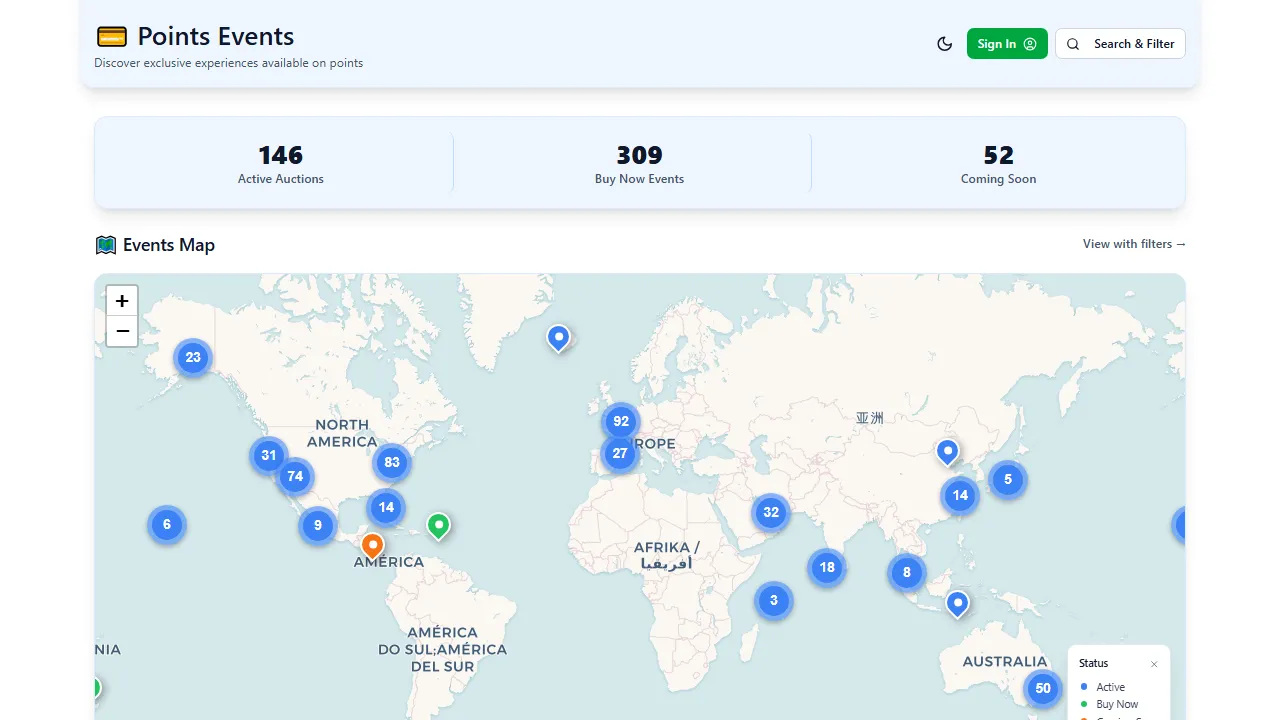Zoom out on the events map
Viewport: 1280px width, 720px height.
click(x=122, y=331)
